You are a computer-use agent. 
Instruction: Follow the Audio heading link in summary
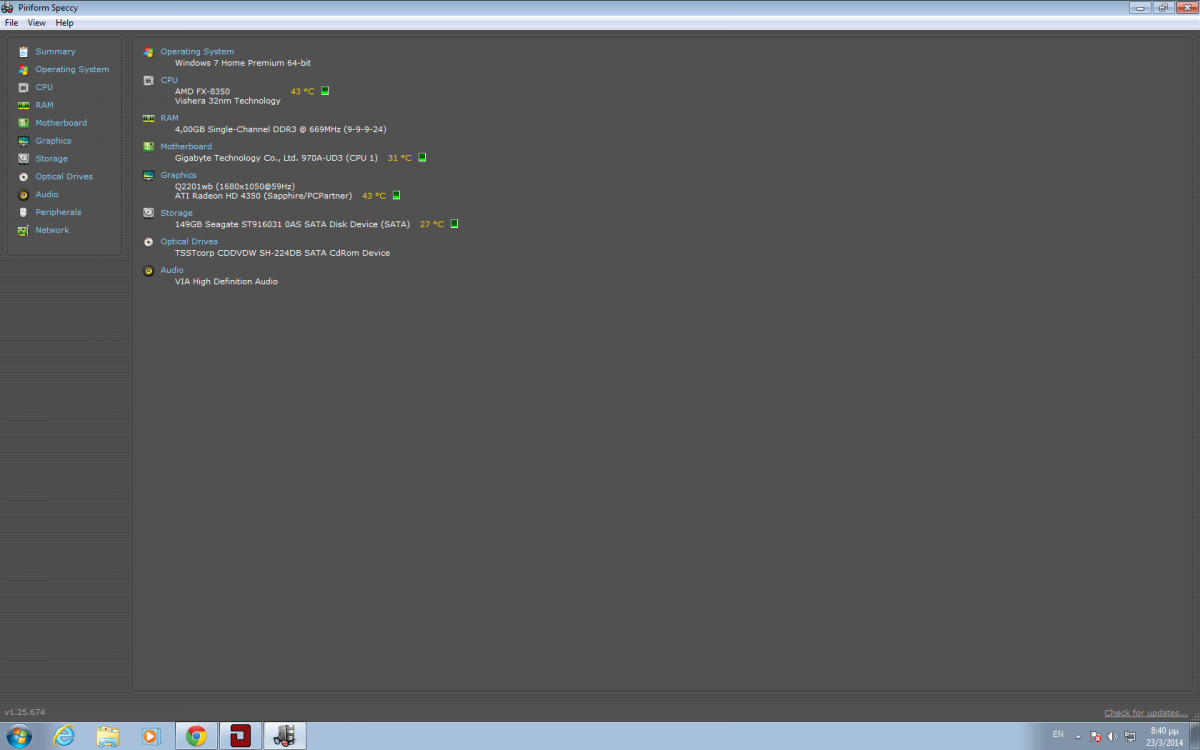pos(172,270)
